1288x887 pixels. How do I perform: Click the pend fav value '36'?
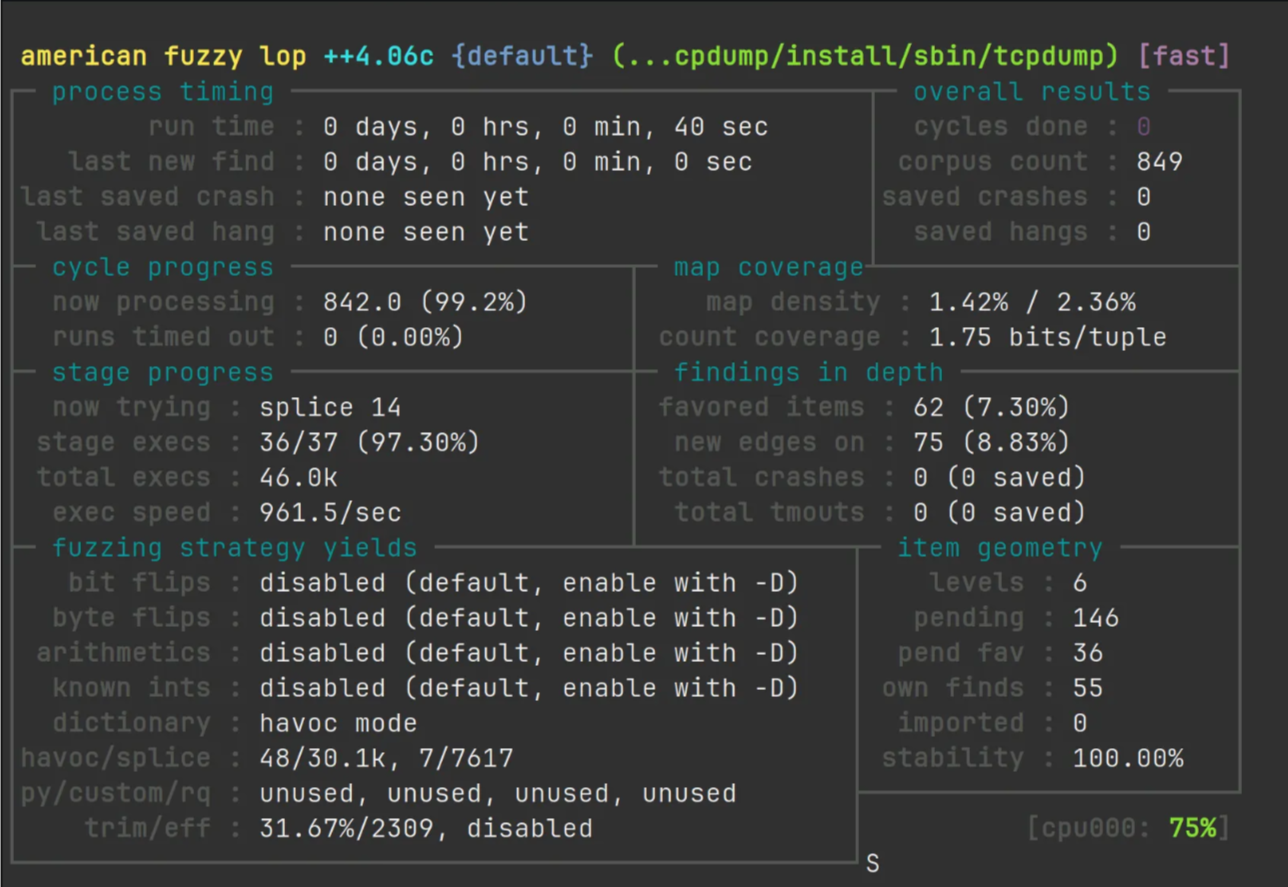[1088, 653]
